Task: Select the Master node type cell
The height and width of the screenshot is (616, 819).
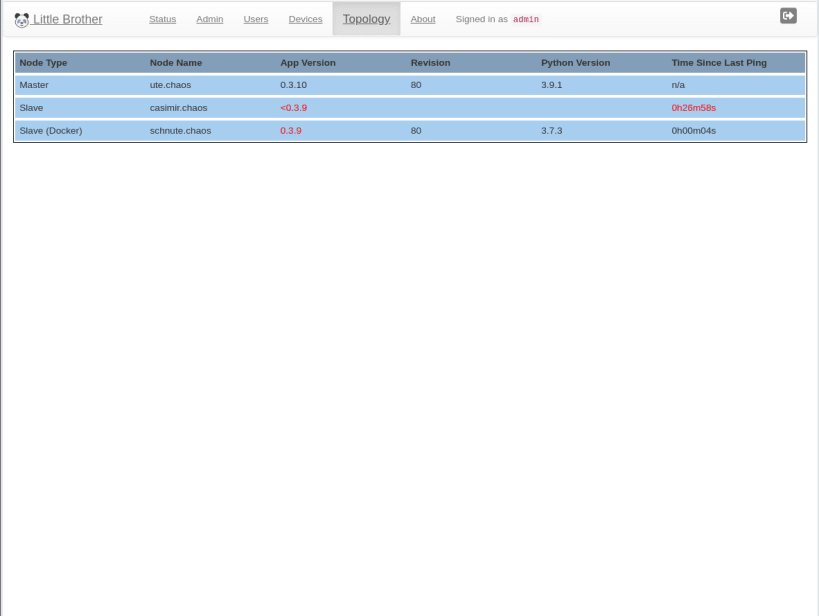Action: (x=34, y=85)
